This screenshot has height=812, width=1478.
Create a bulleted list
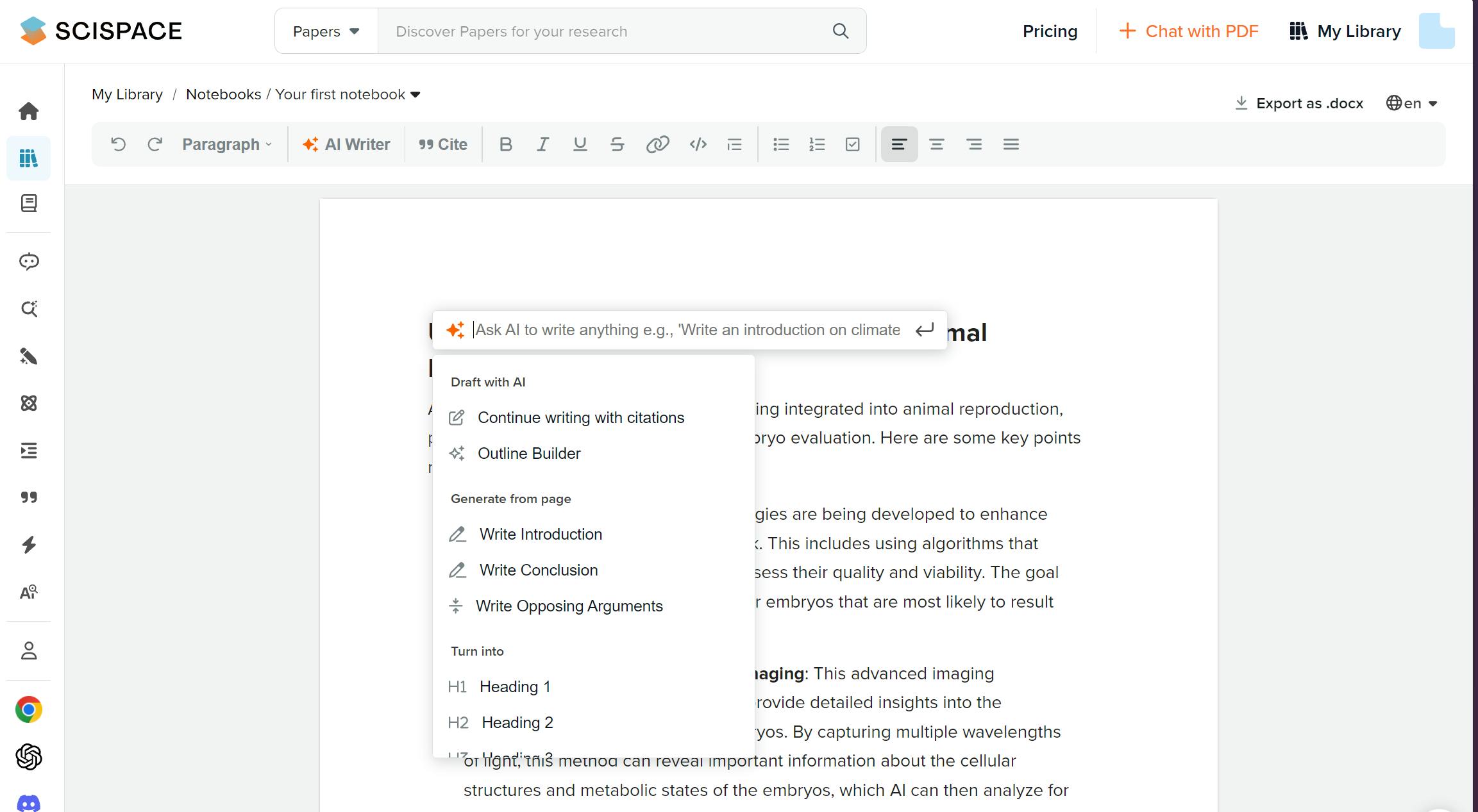click(780, 144)
